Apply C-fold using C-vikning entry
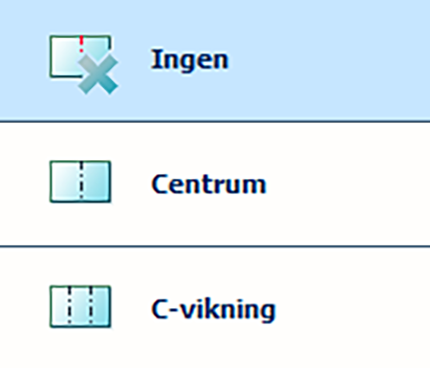This screenshot has height=368, width=430. click(215, 308)
